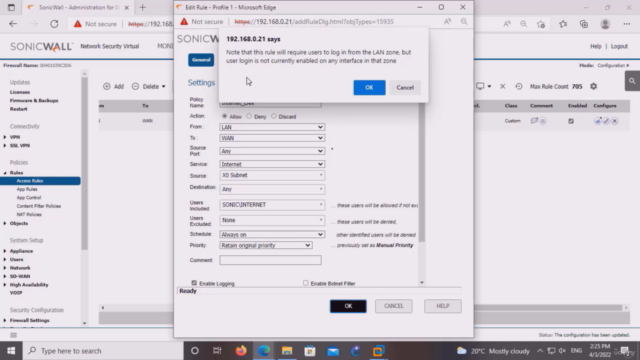Open the To zone dropdown

coord(272,138)
